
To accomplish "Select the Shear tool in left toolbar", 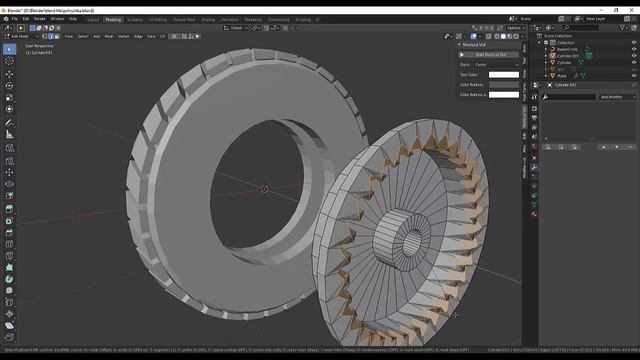I will click(x=9, y=325).
